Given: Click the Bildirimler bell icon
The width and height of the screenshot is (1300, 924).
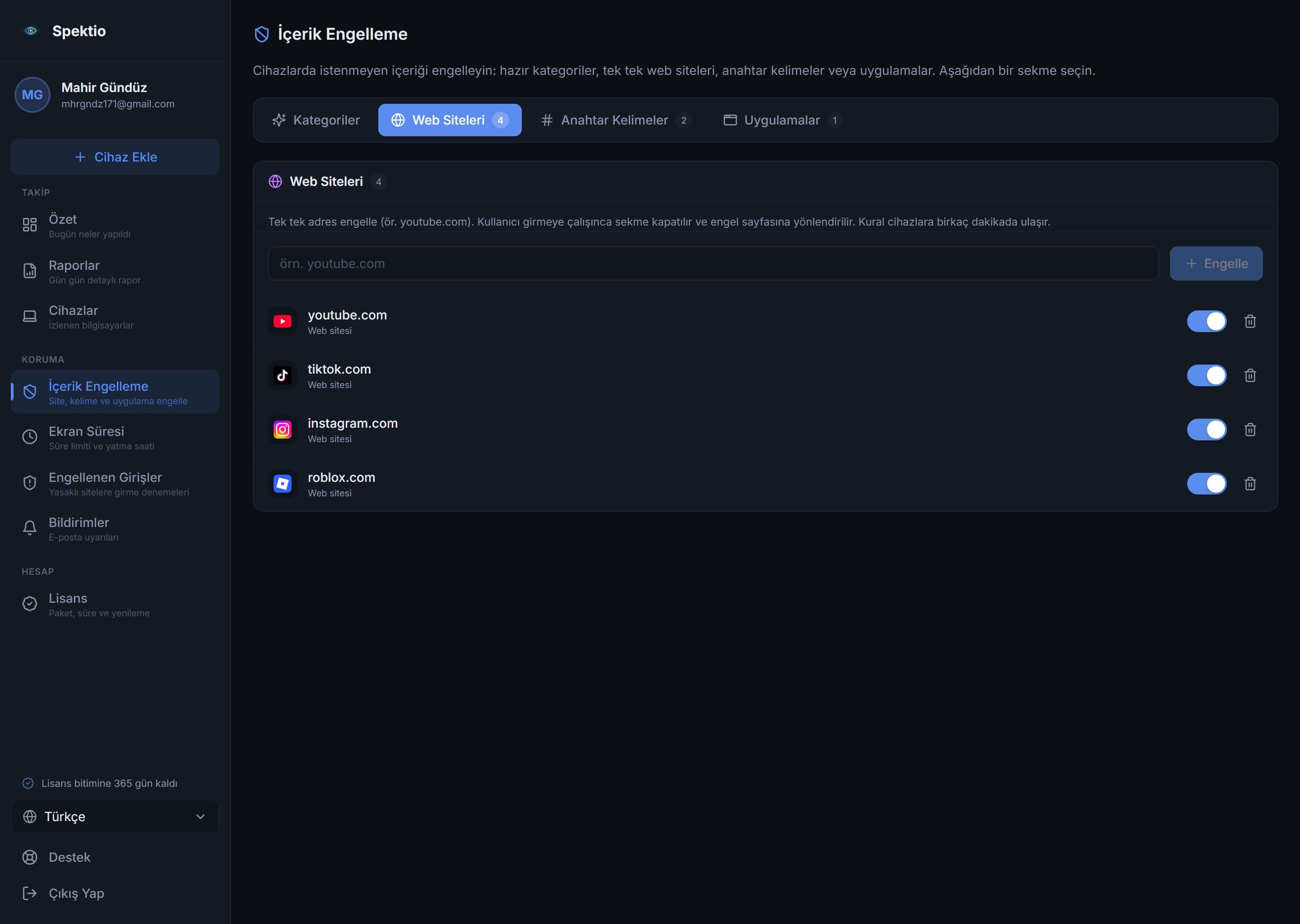Looking at the screenshot, I should pos(30,528).
